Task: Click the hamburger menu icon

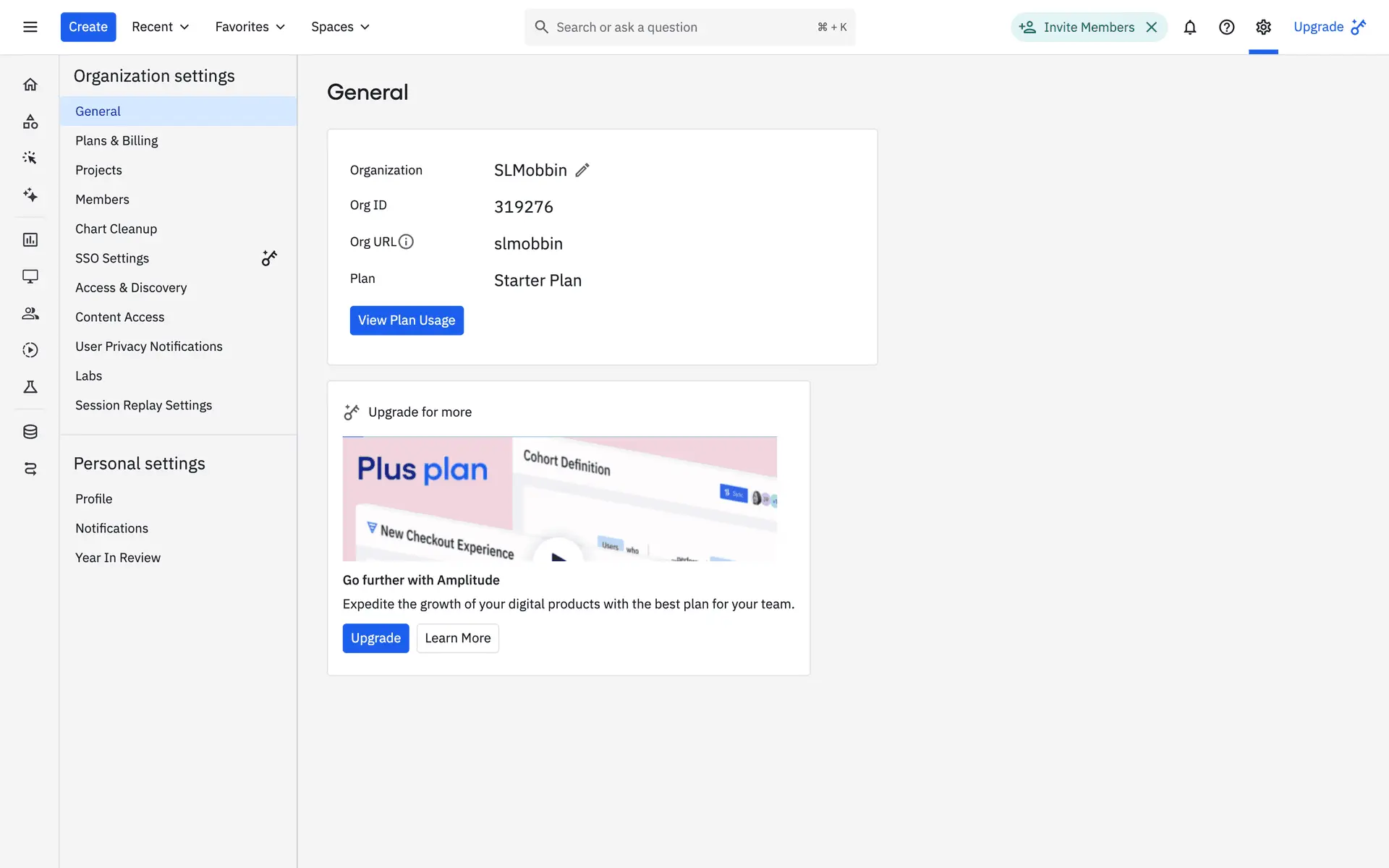Action: click(30, 27)
